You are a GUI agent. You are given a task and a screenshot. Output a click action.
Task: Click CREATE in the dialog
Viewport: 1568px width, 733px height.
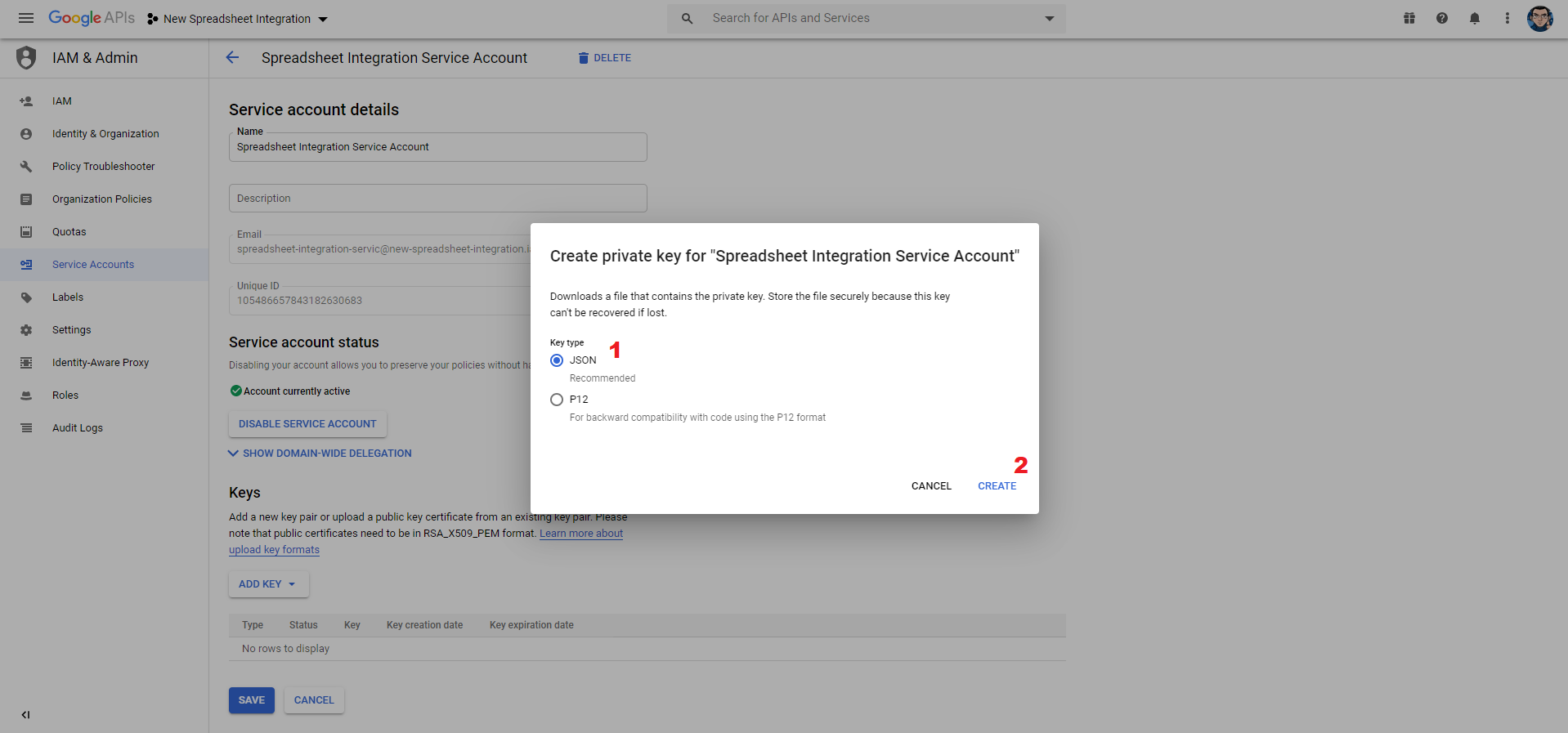coord(997,486)
